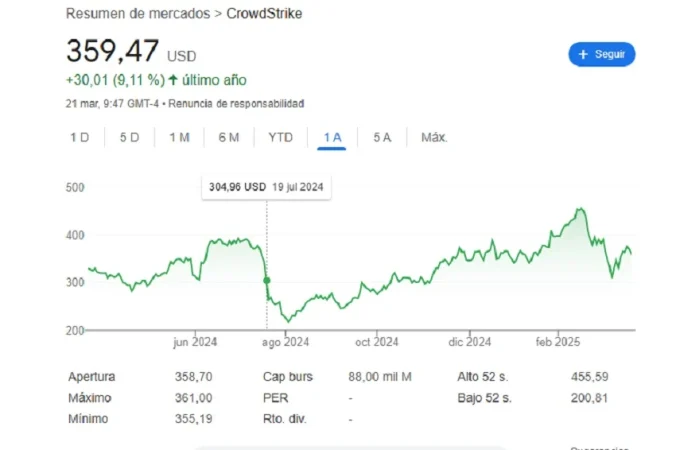Screen dimensions: 676x450
Task: Switch to the 1 M range tab
Action: [x=179, y=138]
